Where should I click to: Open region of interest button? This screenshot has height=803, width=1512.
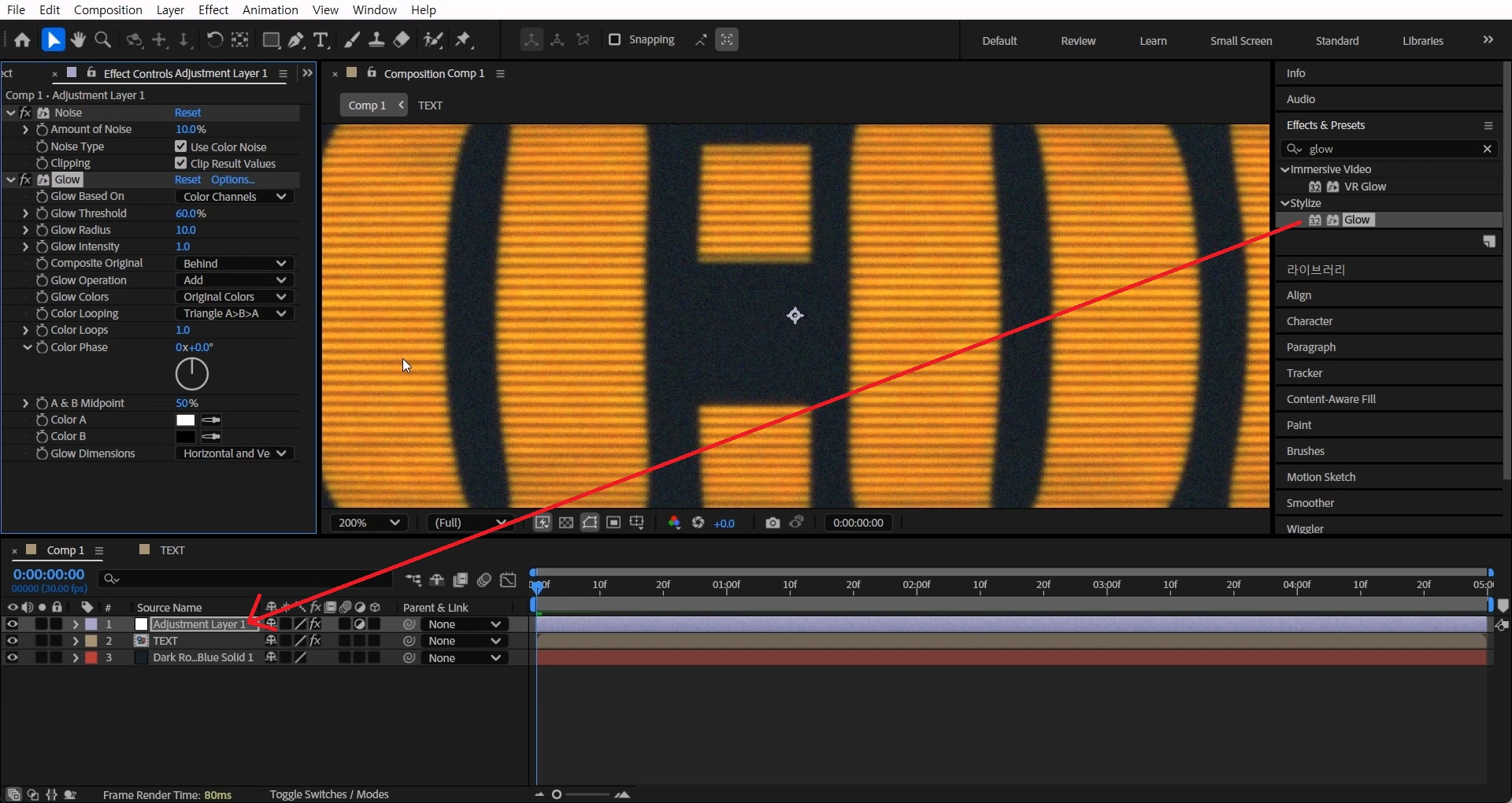pyautogui.click(x=613, y=523)
